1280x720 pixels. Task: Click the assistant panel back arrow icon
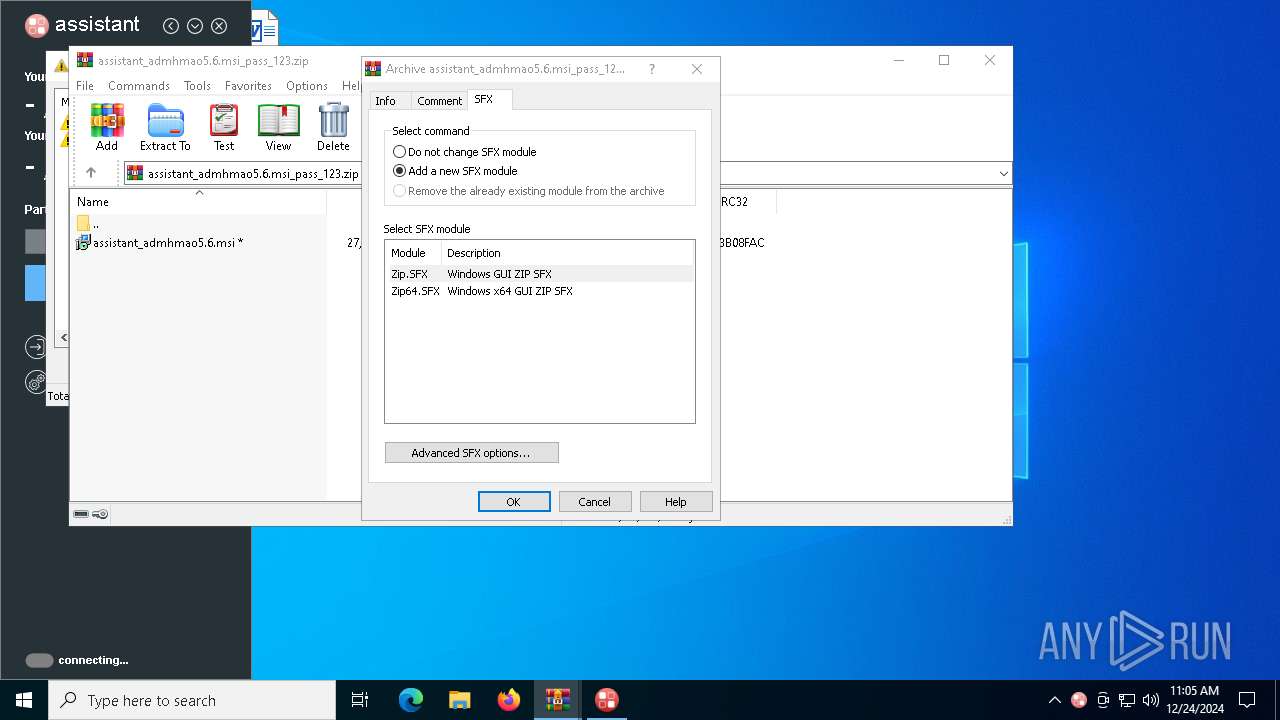(x=171, y=26)
